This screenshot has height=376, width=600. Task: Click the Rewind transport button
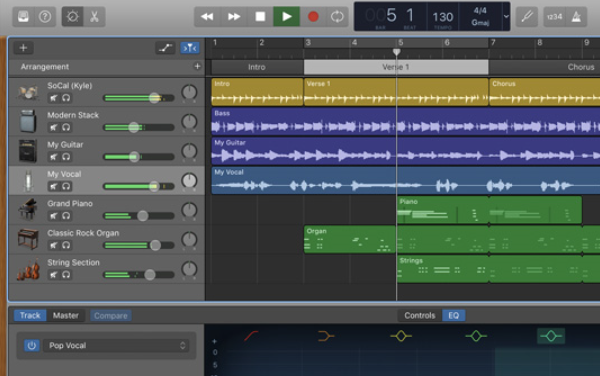pyautogui.click(x=207, y=16)
